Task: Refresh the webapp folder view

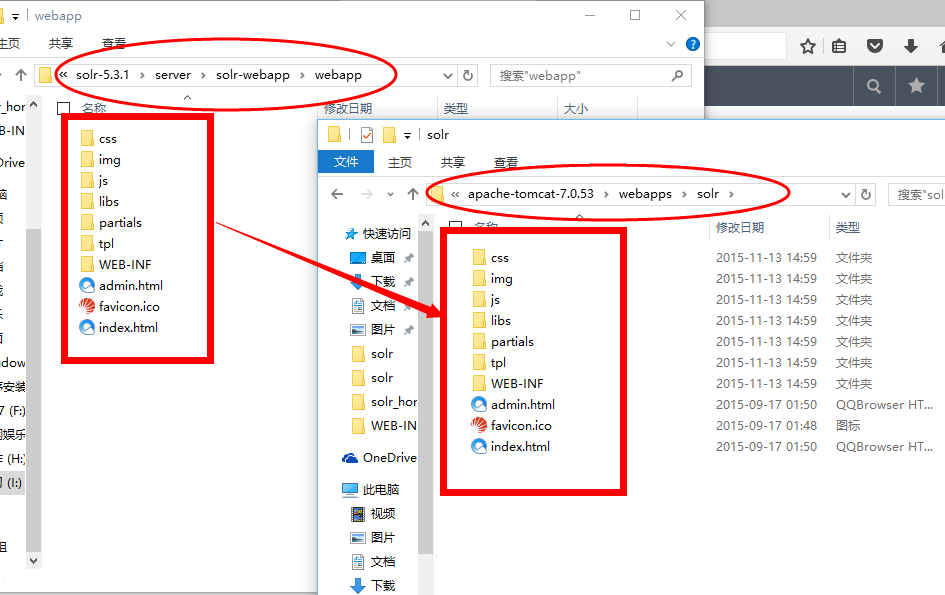Action: coord(468,75)
